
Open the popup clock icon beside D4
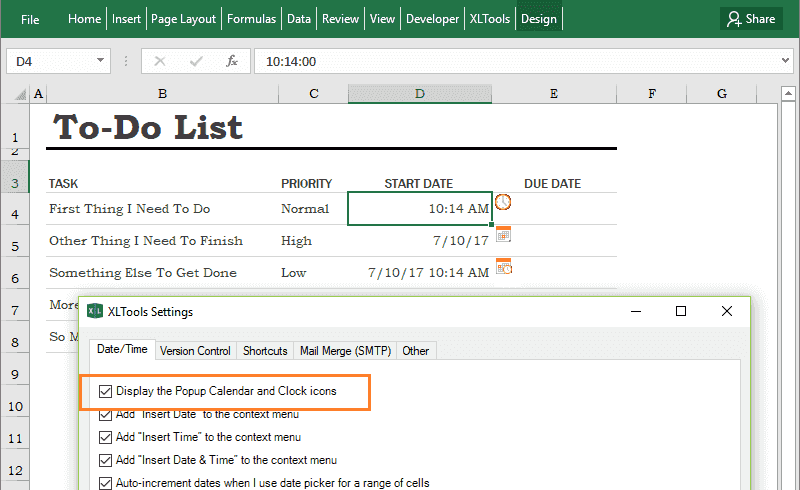pos(503,202)
